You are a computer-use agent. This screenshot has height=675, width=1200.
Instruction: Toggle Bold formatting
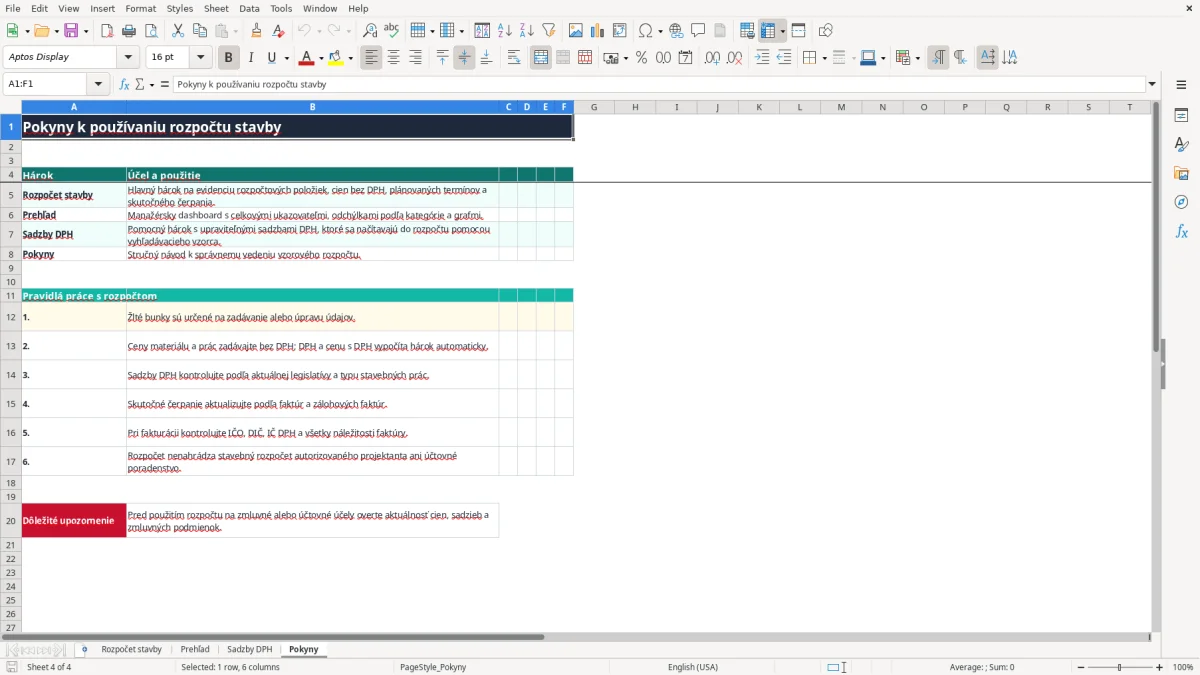pos(229,58)
